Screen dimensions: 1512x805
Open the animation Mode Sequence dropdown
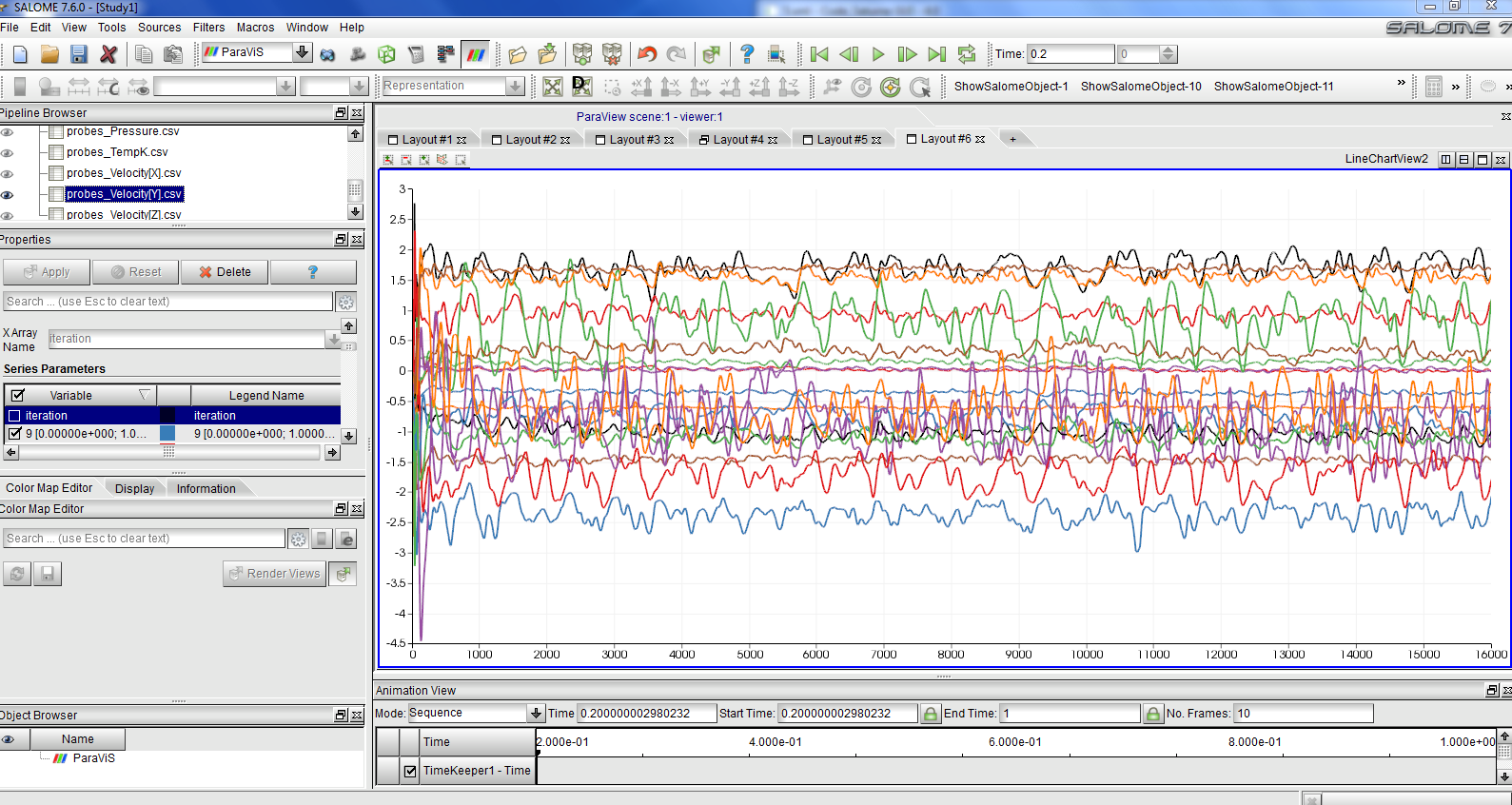536,714
